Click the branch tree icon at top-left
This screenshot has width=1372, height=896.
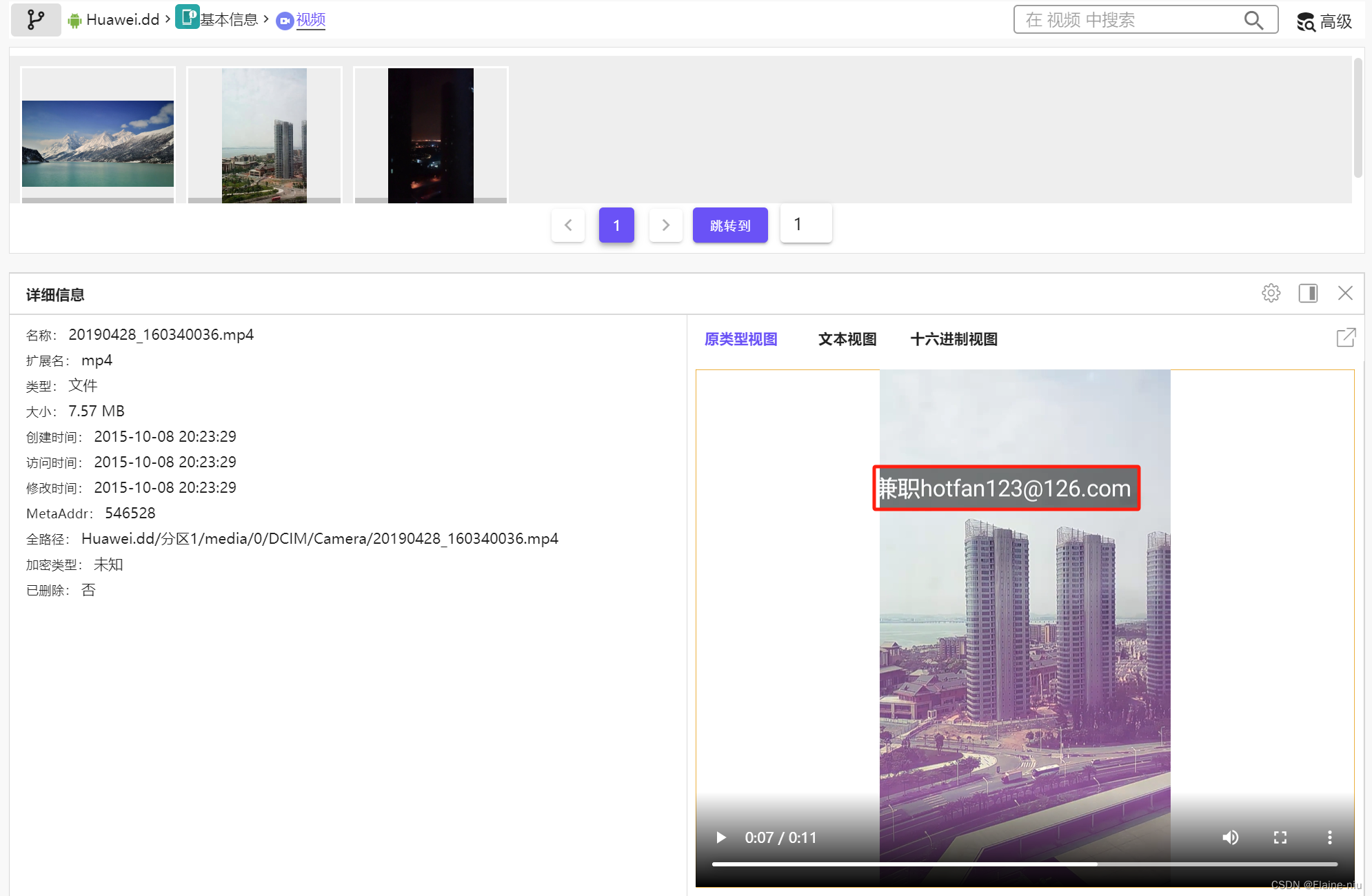36,20
